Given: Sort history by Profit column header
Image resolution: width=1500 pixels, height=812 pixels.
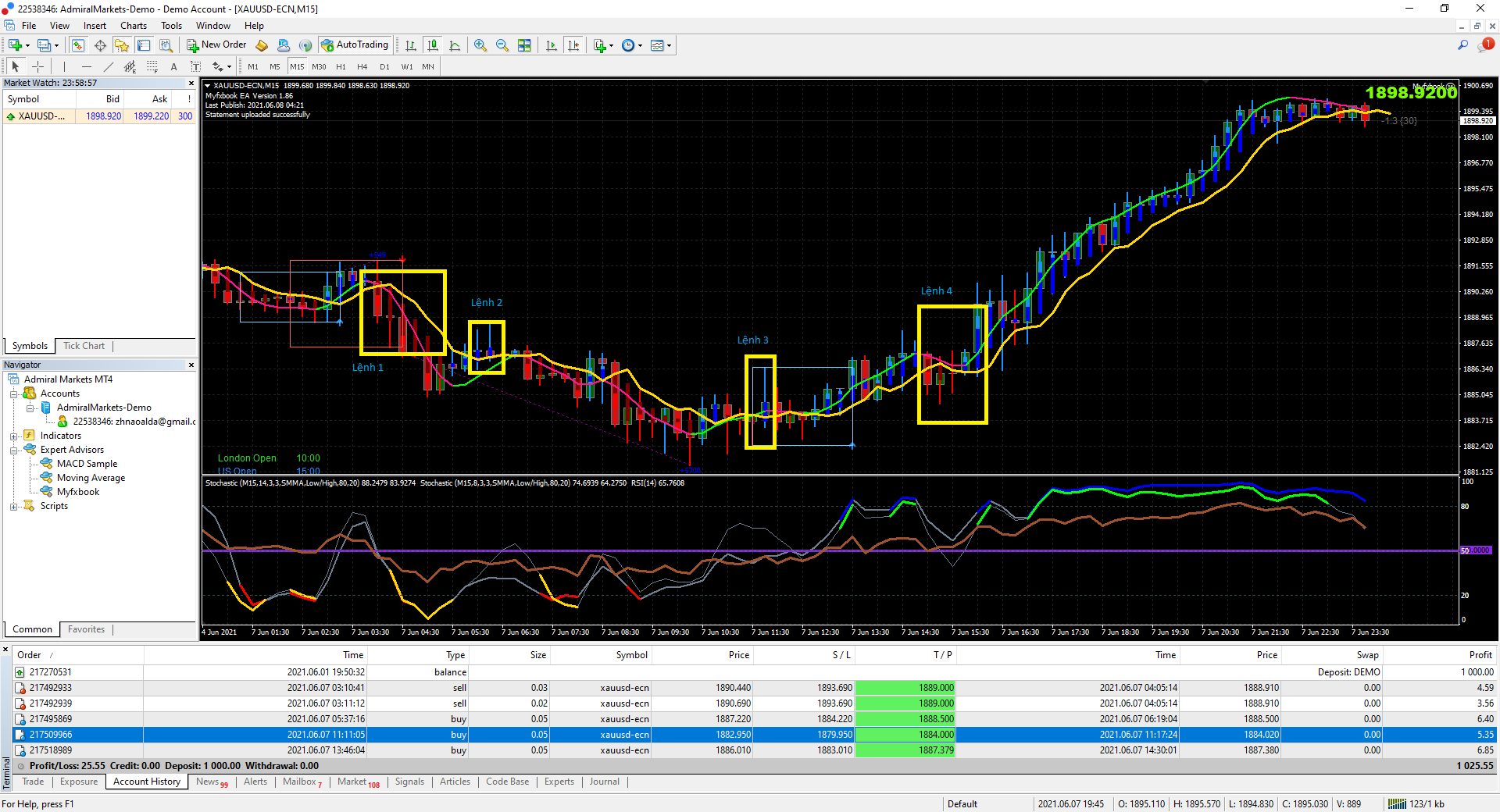Looking at the screenshot, I should coord(1440,655).
